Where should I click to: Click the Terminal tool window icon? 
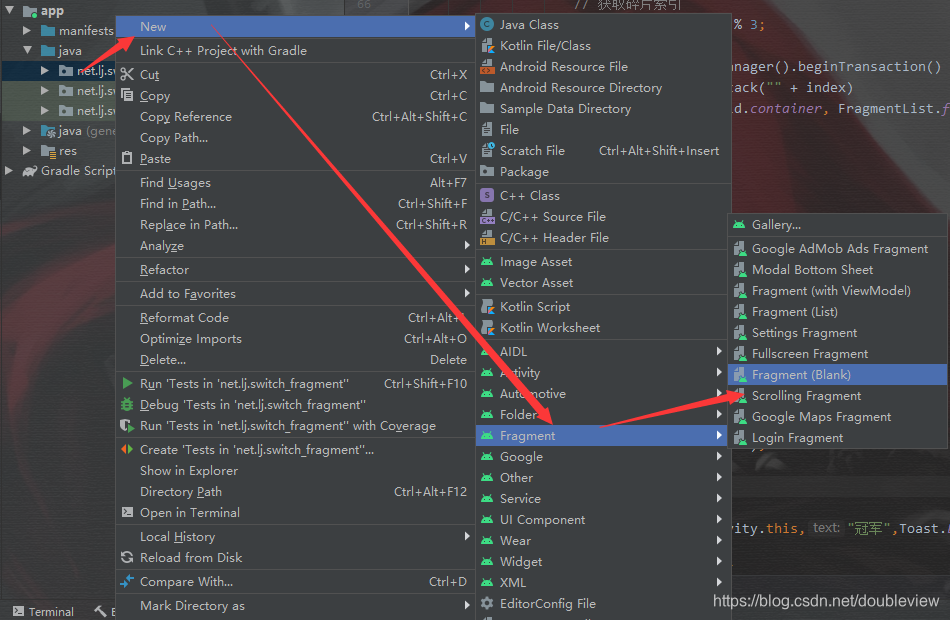(19, 611)
